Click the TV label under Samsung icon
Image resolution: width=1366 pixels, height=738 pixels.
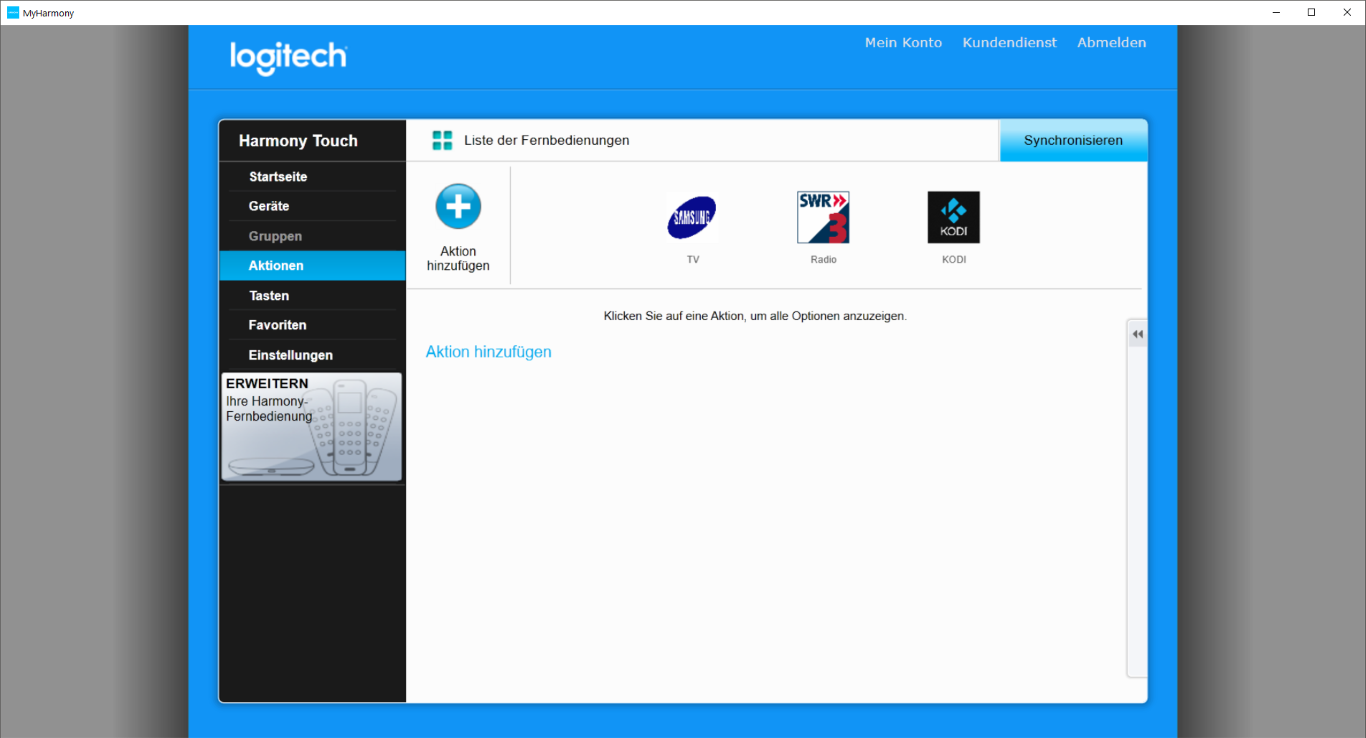pyautogui.click(x=692, y=260)
